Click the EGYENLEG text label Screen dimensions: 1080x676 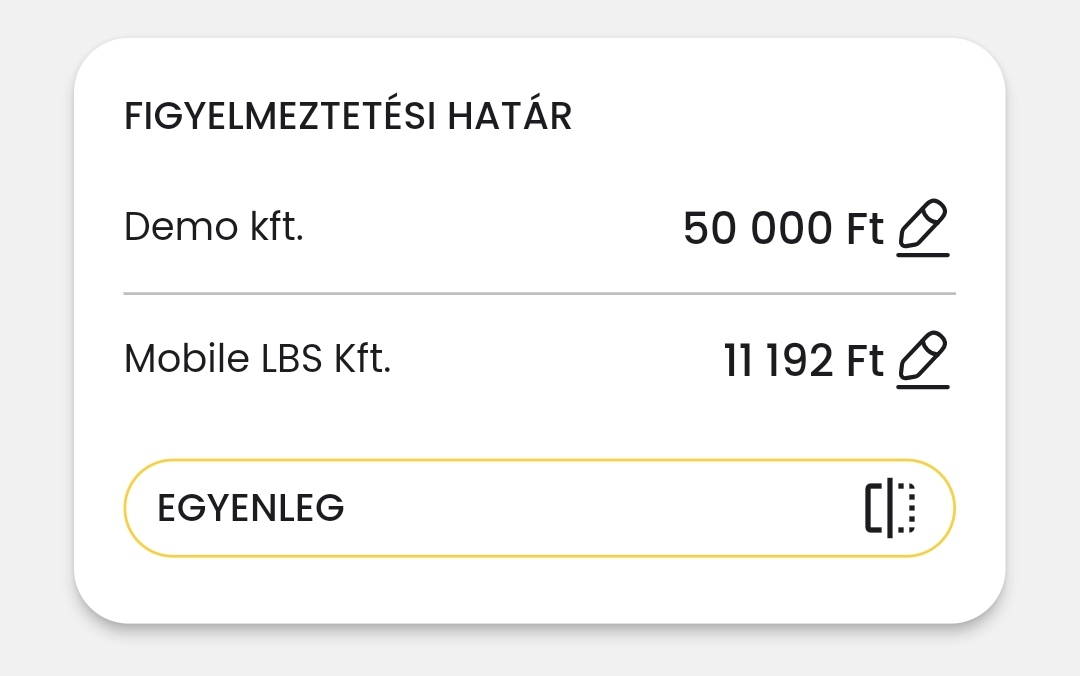pos(251,509)
